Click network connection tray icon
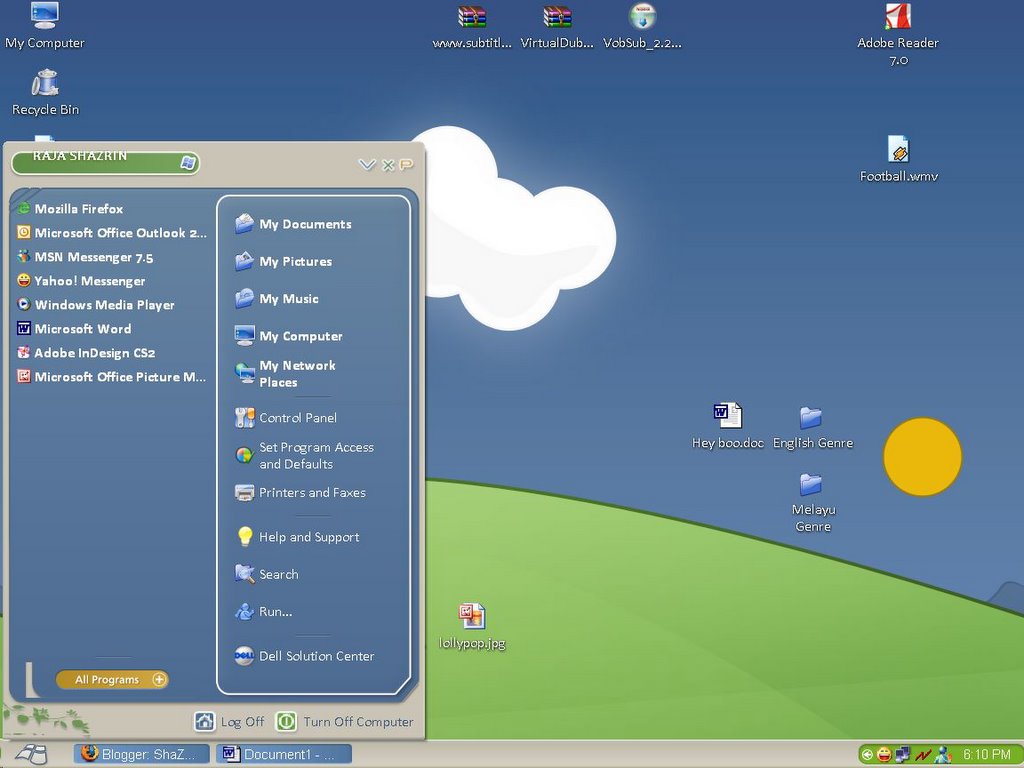The height and width of the screenshot is (768, 1024). [903, 755]
